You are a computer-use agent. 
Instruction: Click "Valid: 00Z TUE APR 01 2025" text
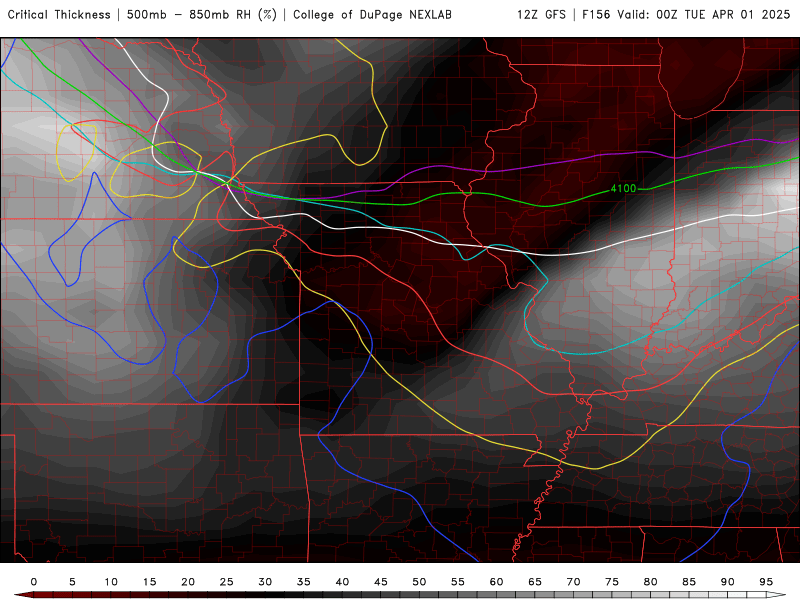point(704,15)
